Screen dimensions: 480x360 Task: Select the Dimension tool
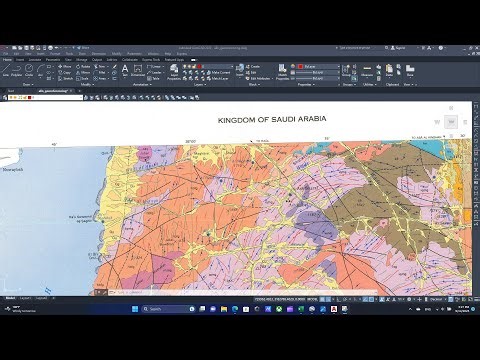coord(137,70)
